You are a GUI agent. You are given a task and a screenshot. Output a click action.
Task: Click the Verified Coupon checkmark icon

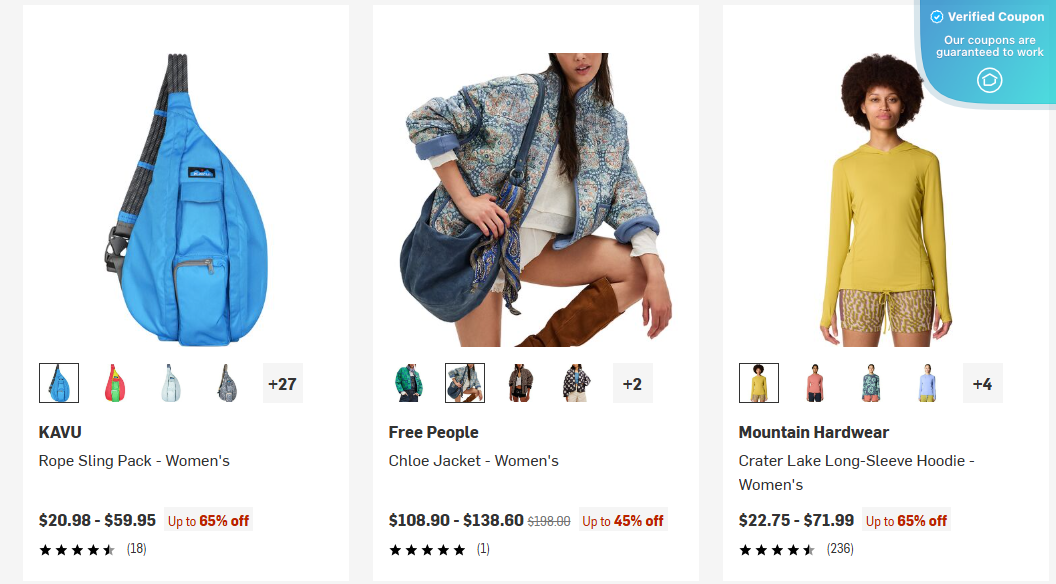click(937, 16)
